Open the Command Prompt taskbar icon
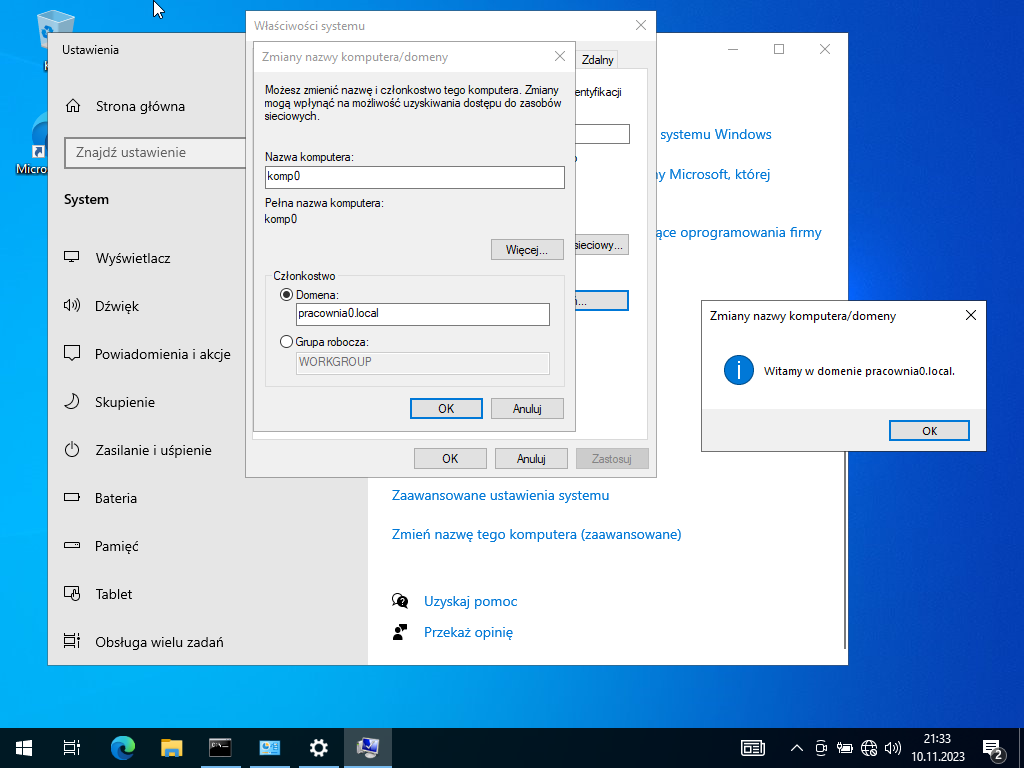The height and width of the screenshot is (768, 1024). point(220,747)
